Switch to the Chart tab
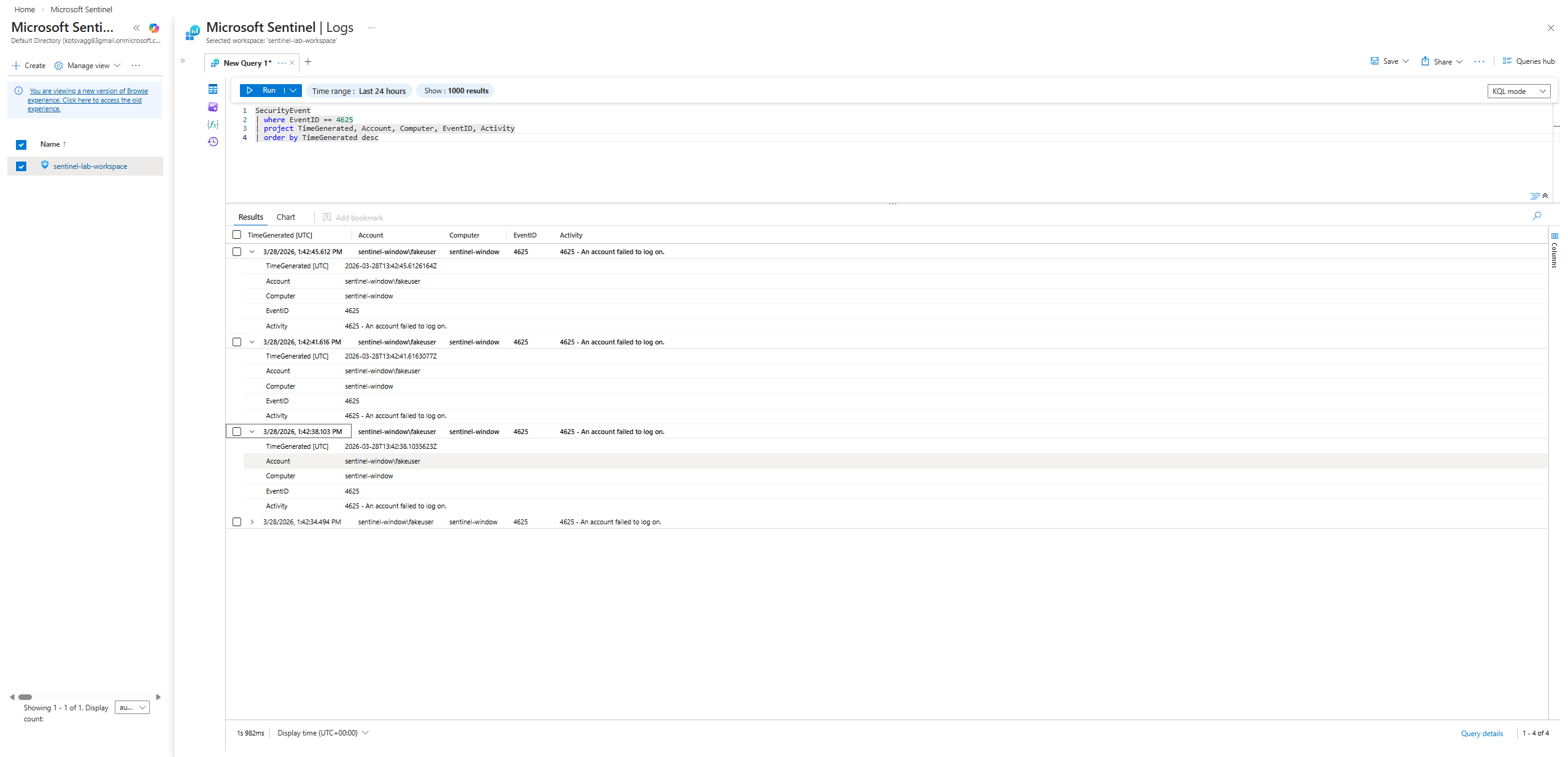 click(285, 217)
